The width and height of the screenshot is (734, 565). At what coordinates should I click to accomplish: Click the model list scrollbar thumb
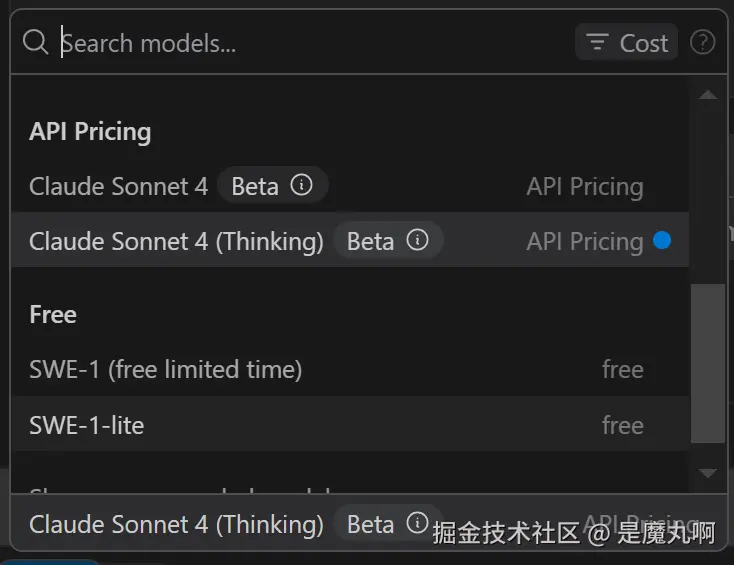[x=708, y=362]
